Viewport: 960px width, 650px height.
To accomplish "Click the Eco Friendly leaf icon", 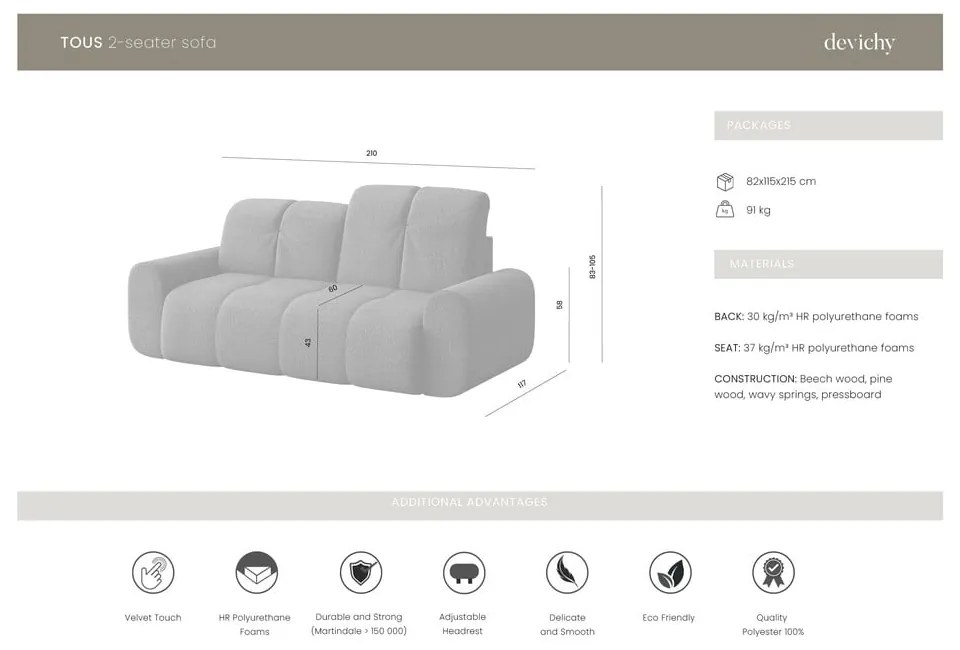I will click(670, 572).
